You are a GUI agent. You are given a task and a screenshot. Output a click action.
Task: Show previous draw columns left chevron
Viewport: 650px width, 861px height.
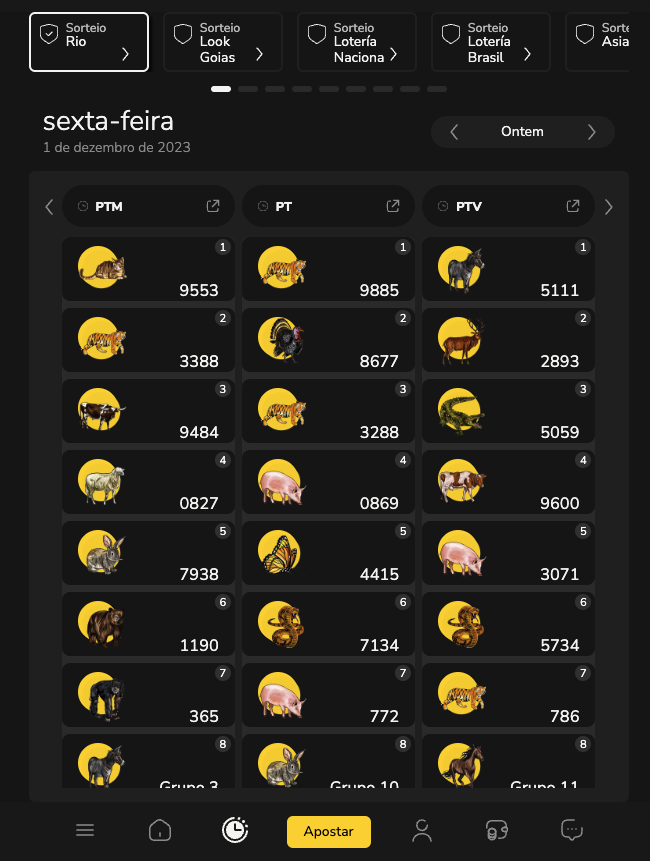pyautogui.click(x=49, y=207)
